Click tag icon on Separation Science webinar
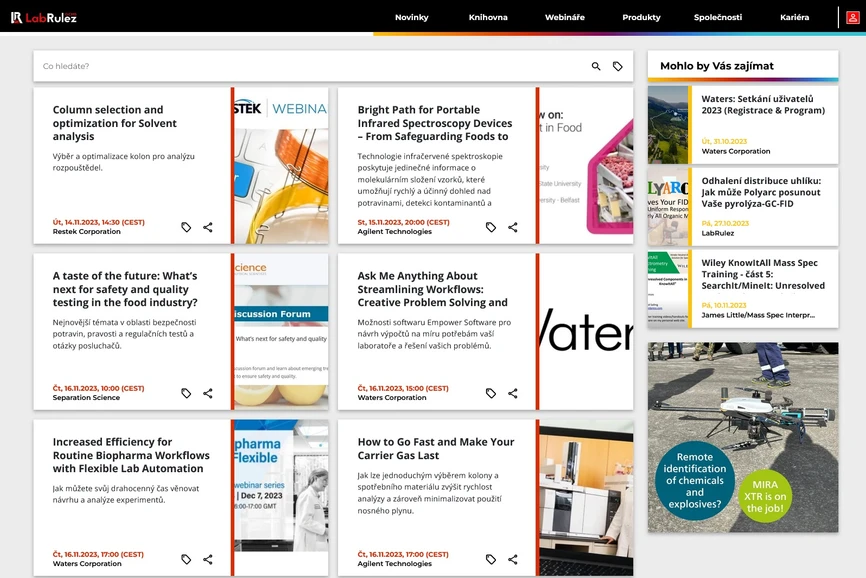 (x=186, y=393)
